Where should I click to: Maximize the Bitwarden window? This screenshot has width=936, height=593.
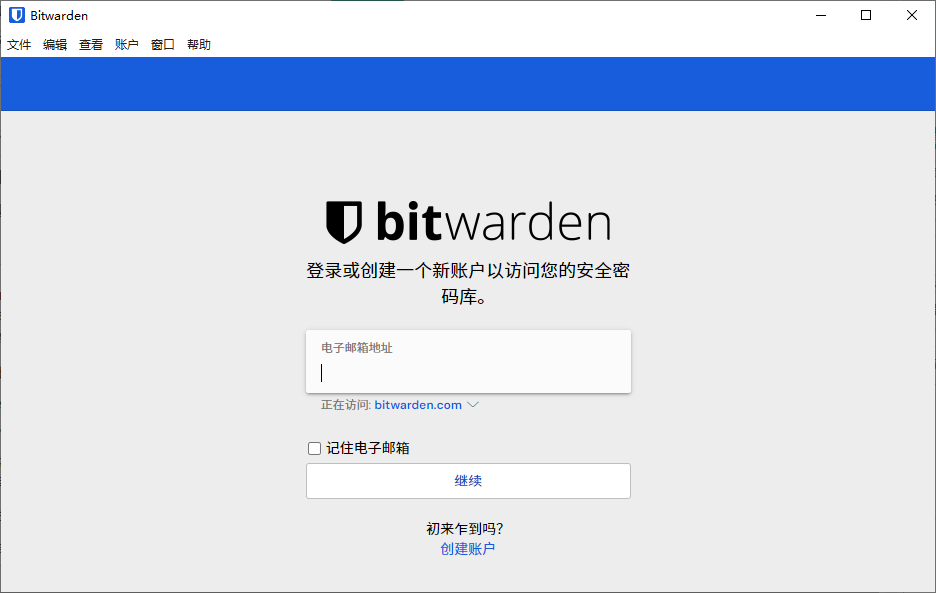[x=866, y=16]
